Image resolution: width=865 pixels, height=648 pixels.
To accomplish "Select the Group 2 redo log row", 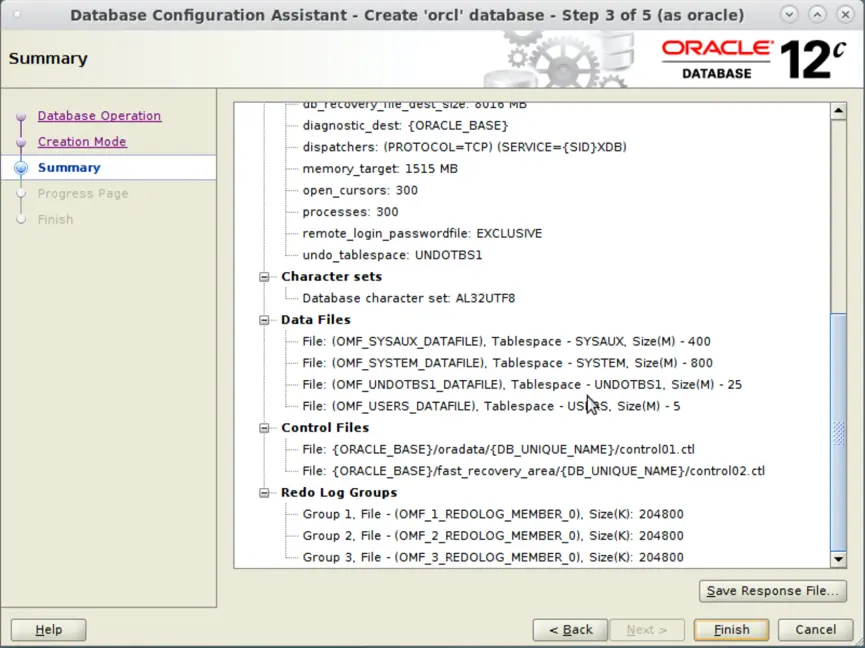I will pos(493,536).
